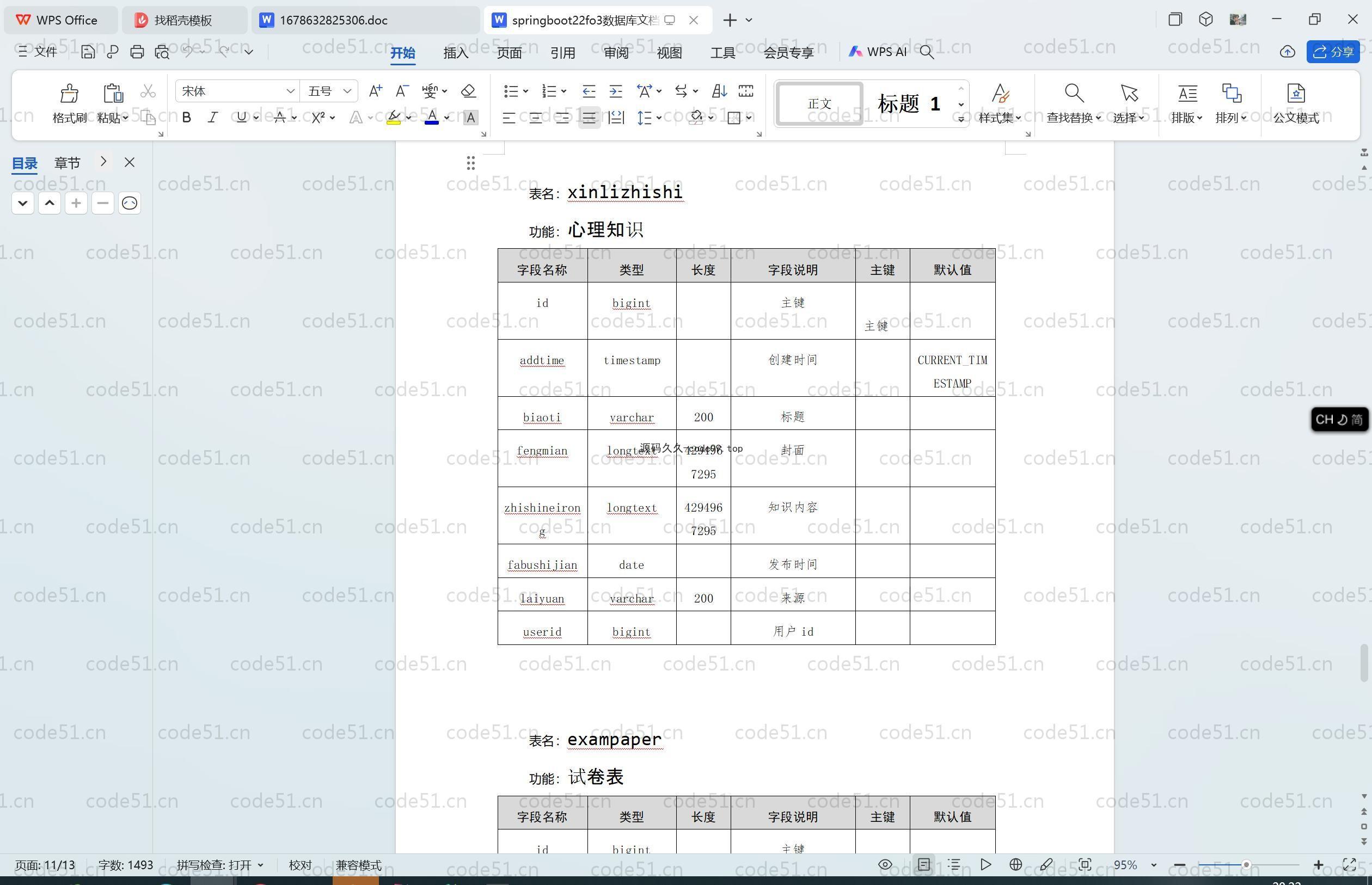Click the WPS AI button
Image resolution: width=1372 pixels, height=885 pixels.
878,52
